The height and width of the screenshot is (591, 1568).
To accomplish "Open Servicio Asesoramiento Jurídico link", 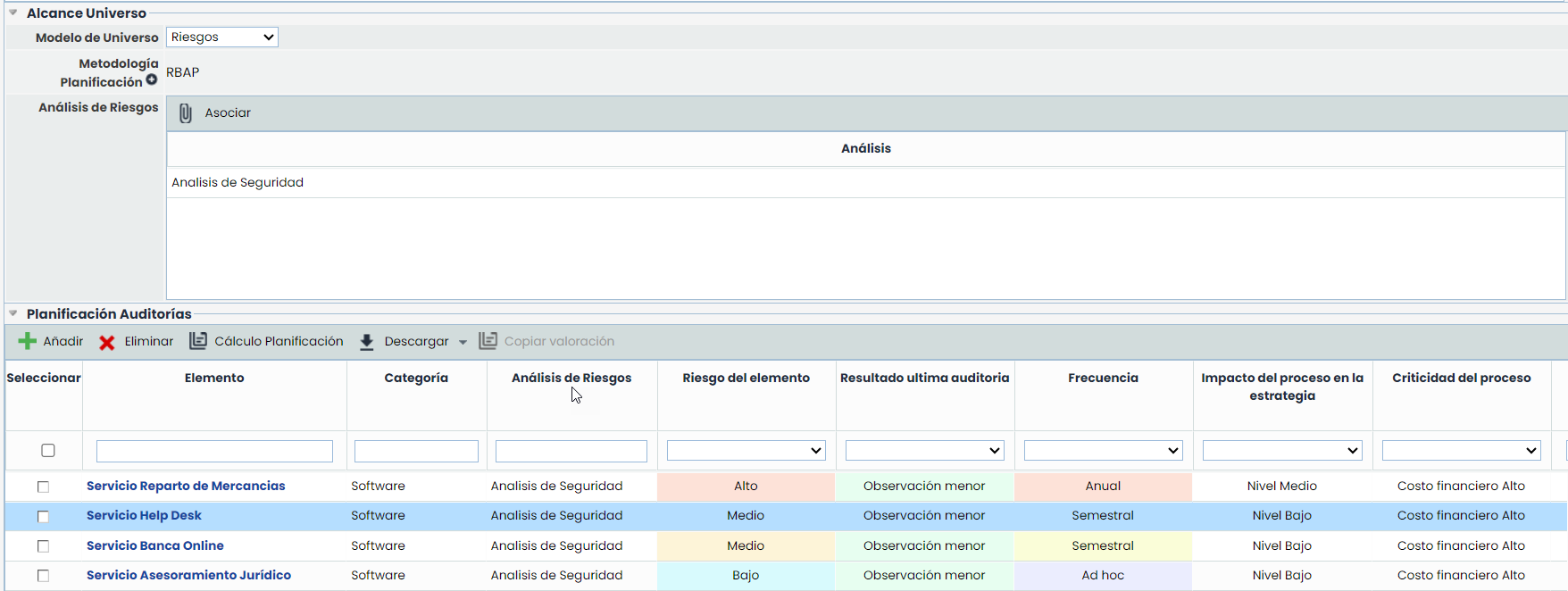I will point(188,576).
